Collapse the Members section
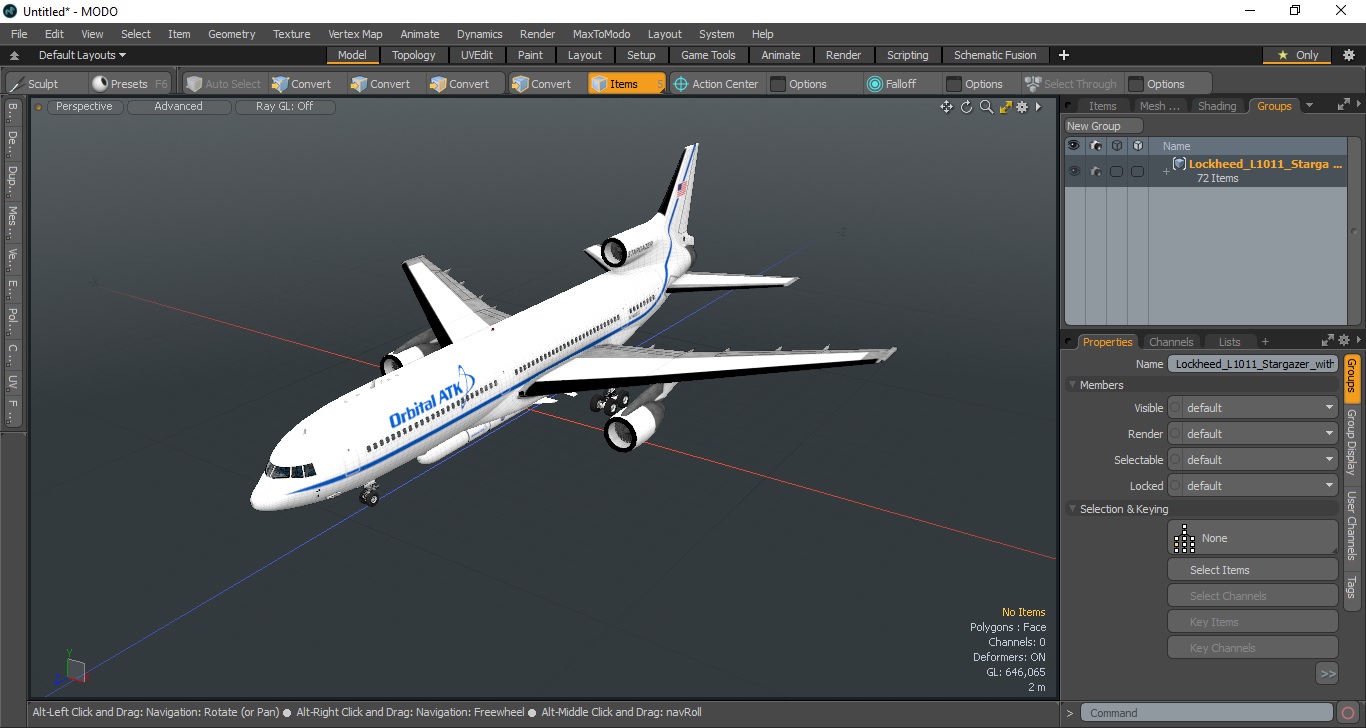Screen dimensions: 1366x728 pos(1073,385)
